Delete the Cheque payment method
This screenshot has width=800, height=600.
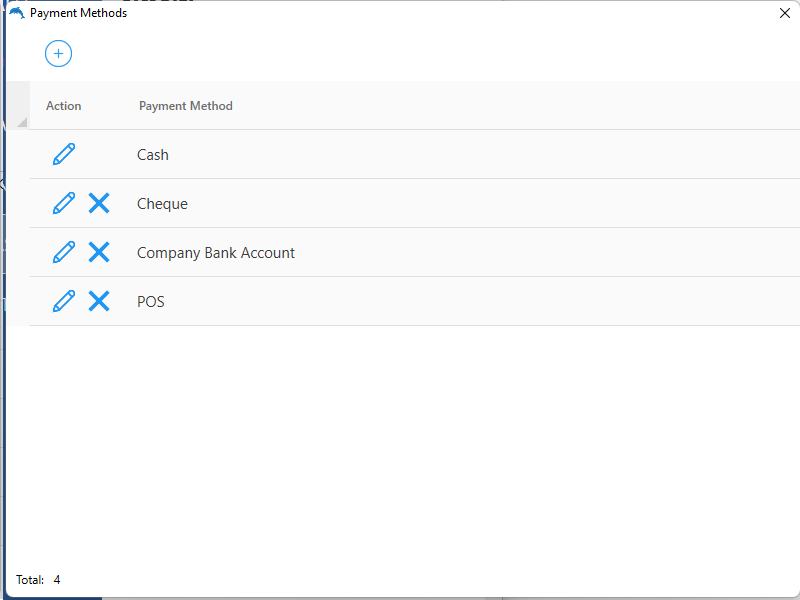(x=99, y=203)
